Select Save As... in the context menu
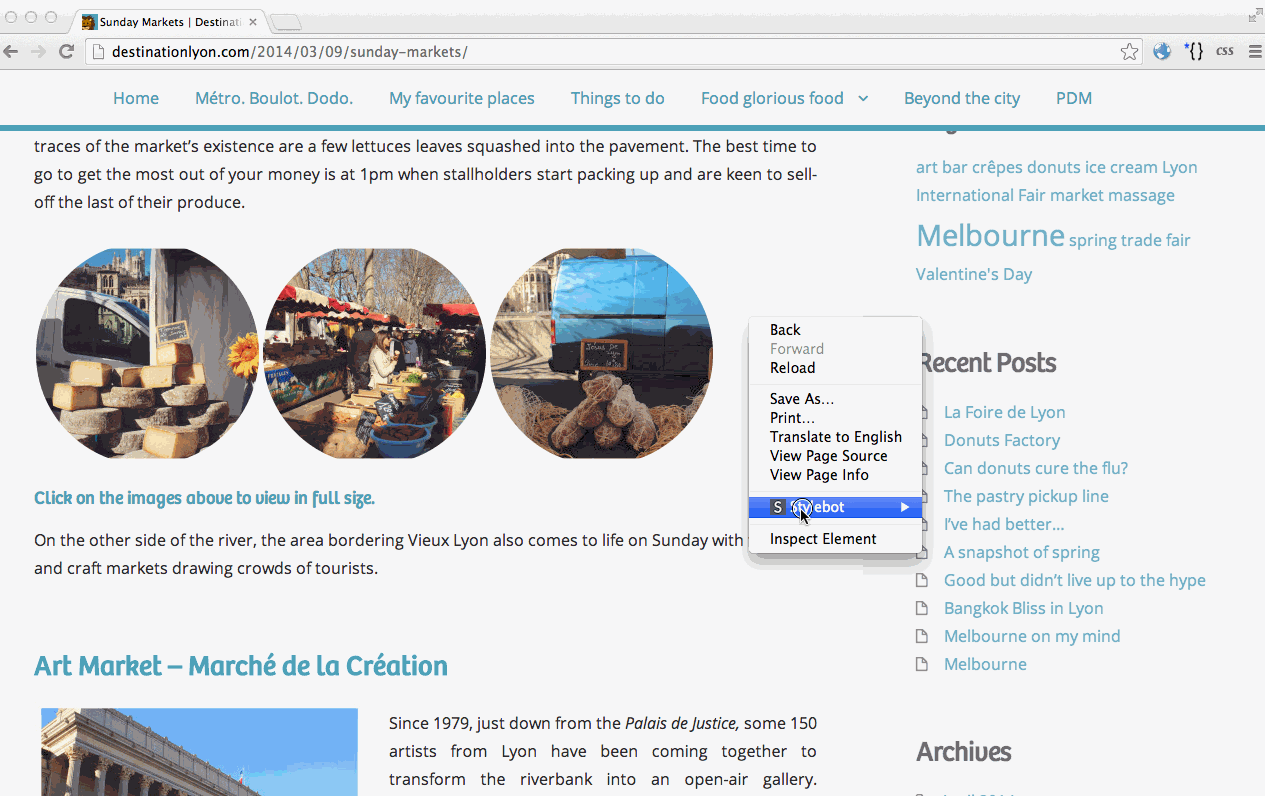Image resolution: width=1265 pixels, height=796 pixels. click(801, 399)
